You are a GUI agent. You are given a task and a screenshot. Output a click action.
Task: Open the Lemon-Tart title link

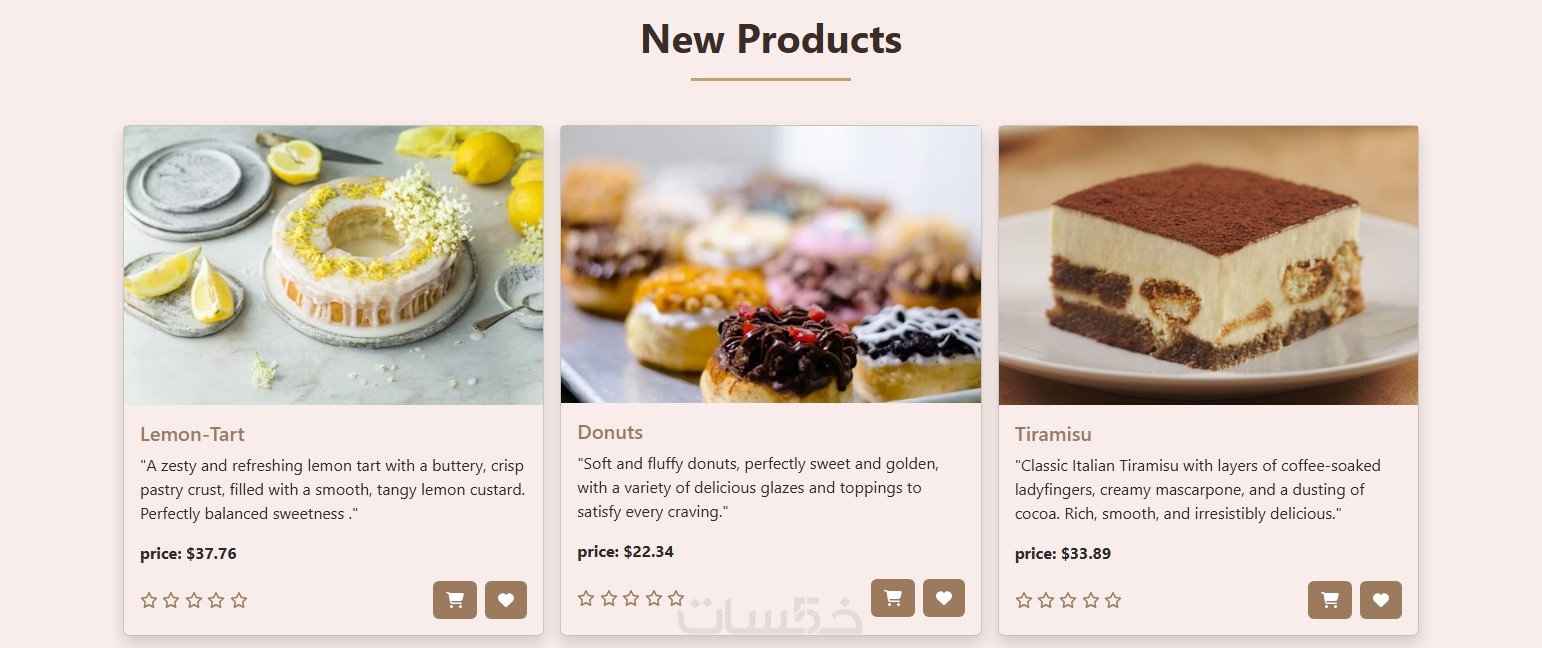[192, 434]
